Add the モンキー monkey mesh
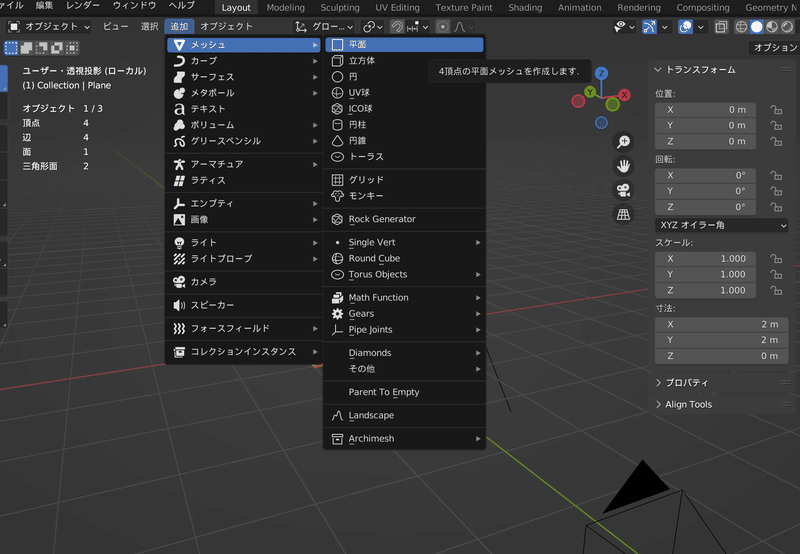Image resolution: width=800 pixels, height=554 pixels. (404, 196)
